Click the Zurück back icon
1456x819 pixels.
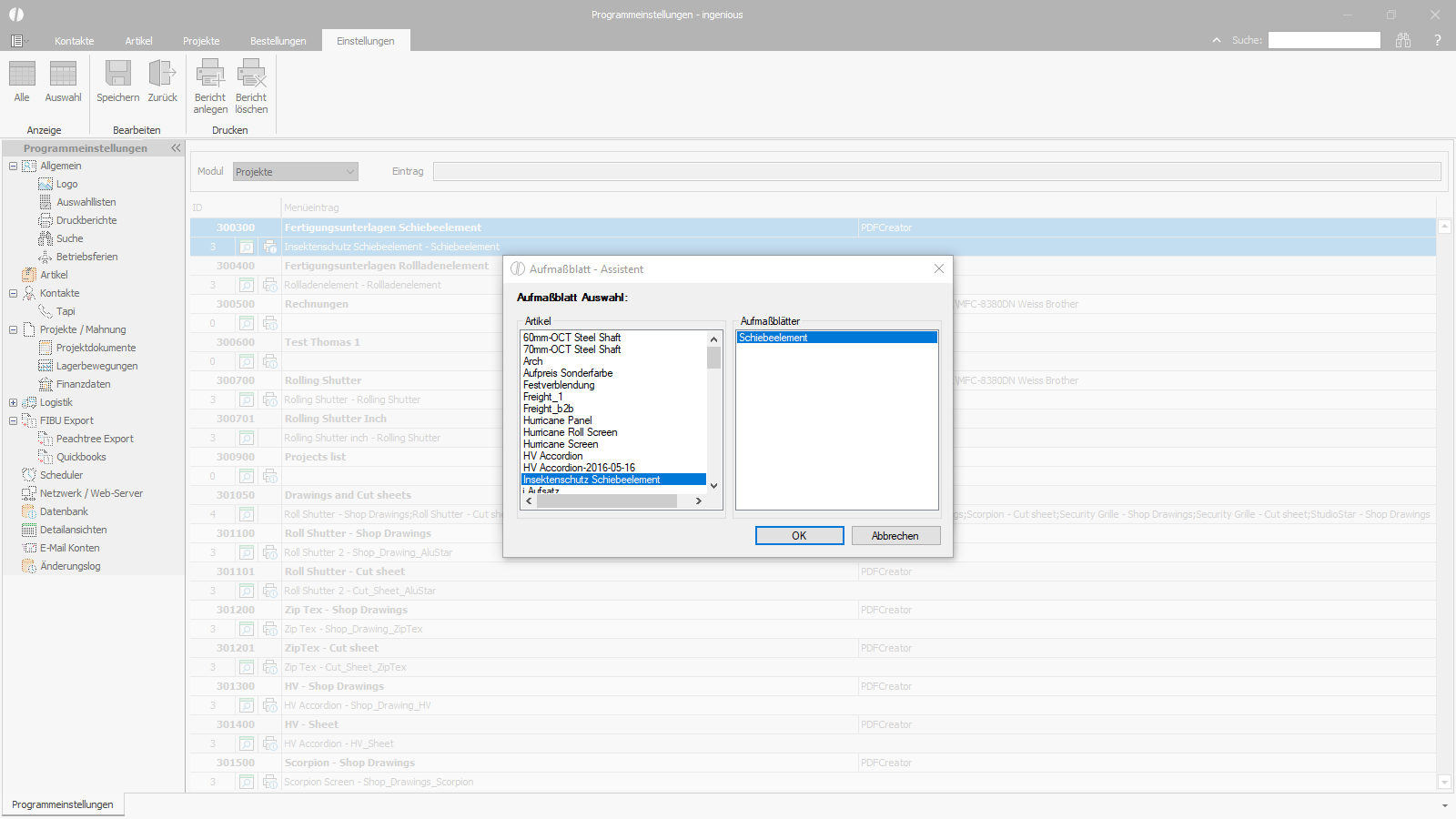point(162,73)
